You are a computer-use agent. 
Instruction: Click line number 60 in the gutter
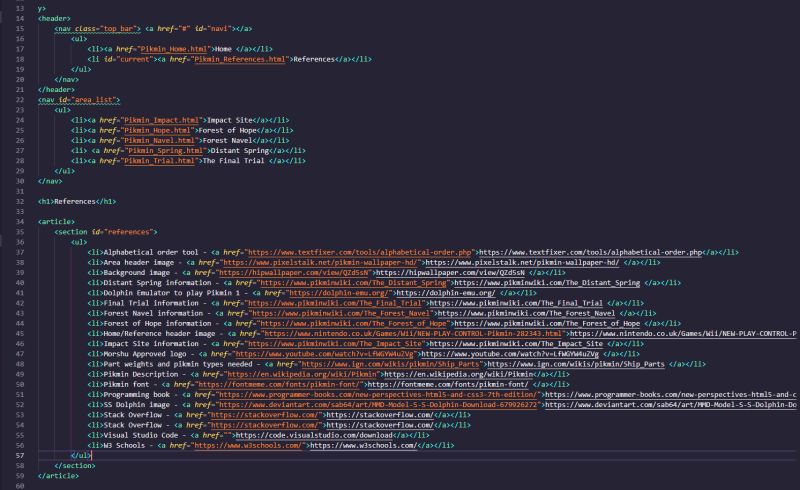tap(20, 486)
